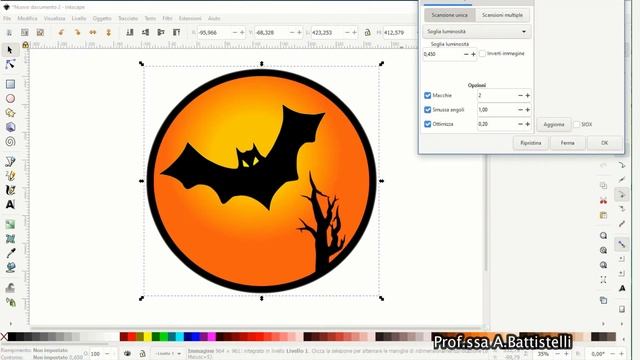This screenshot has height=360, width=640.
Task: Open the Livello menu
Action: coord(79,18)
